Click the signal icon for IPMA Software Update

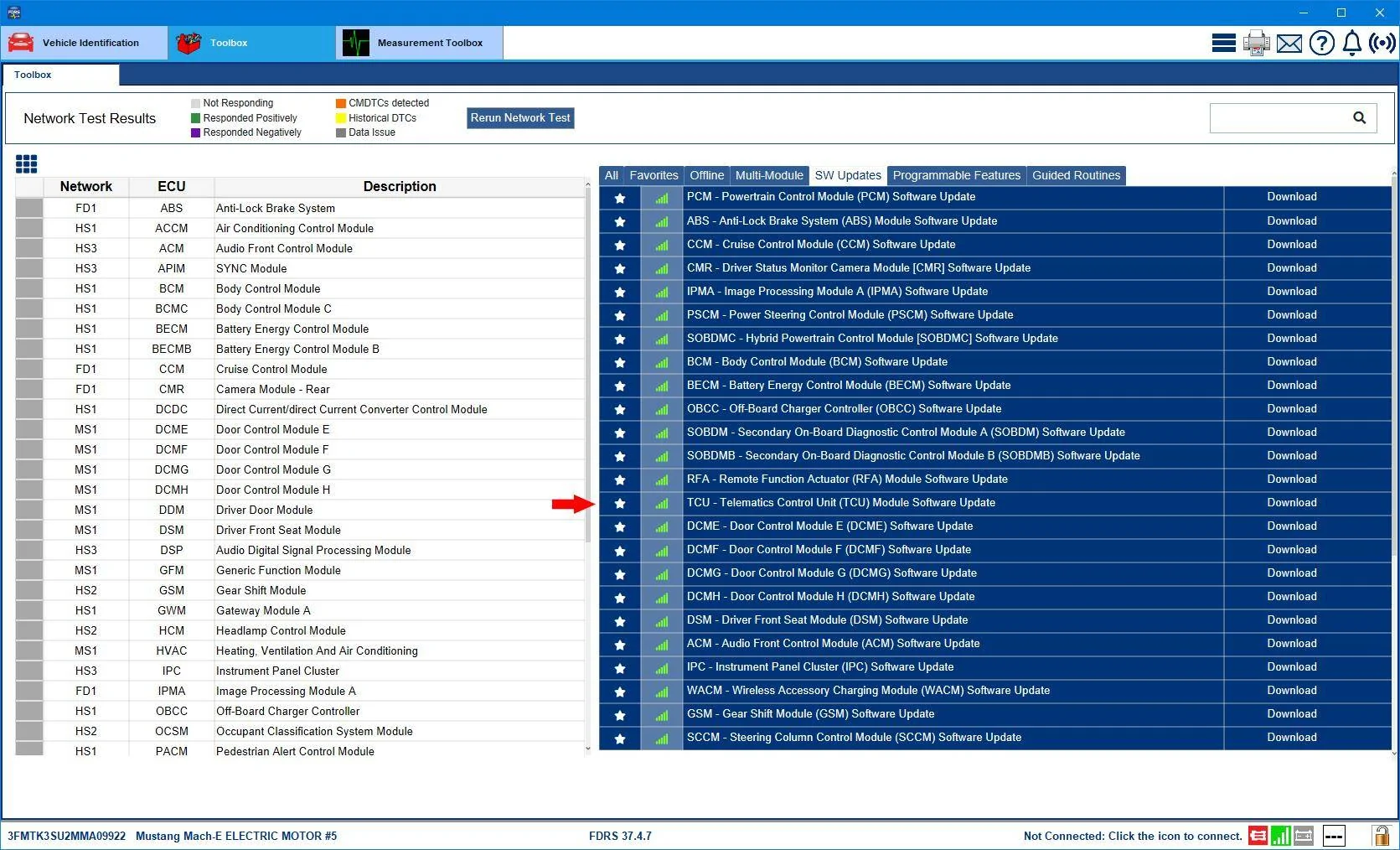(662, 293)
